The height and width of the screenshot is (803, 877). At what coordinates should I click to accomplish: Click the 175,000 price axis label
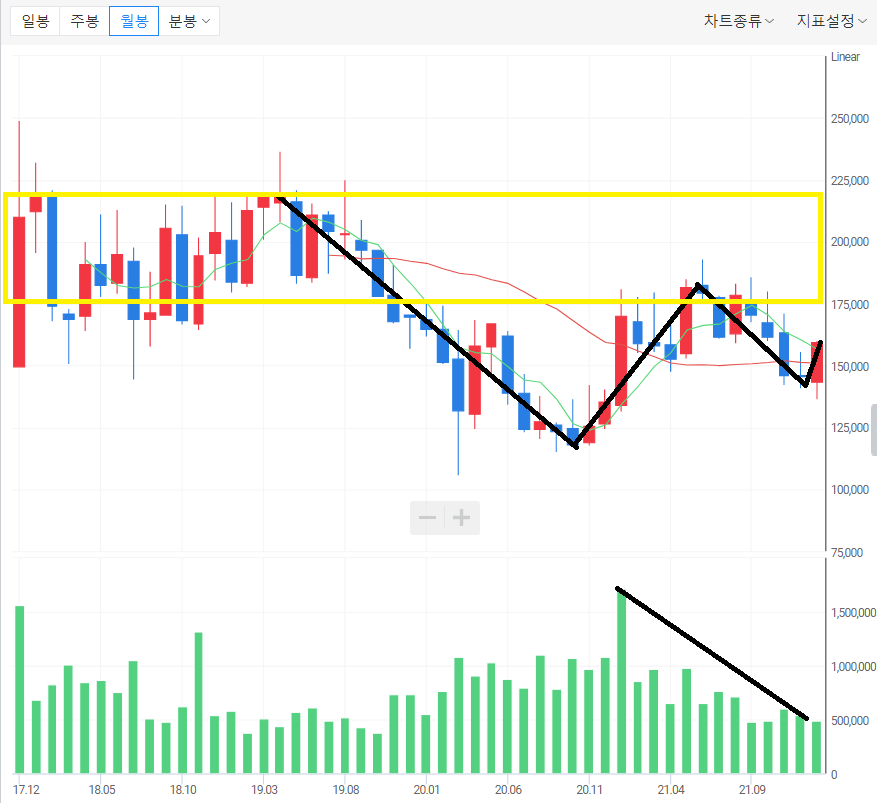[850, 305]
